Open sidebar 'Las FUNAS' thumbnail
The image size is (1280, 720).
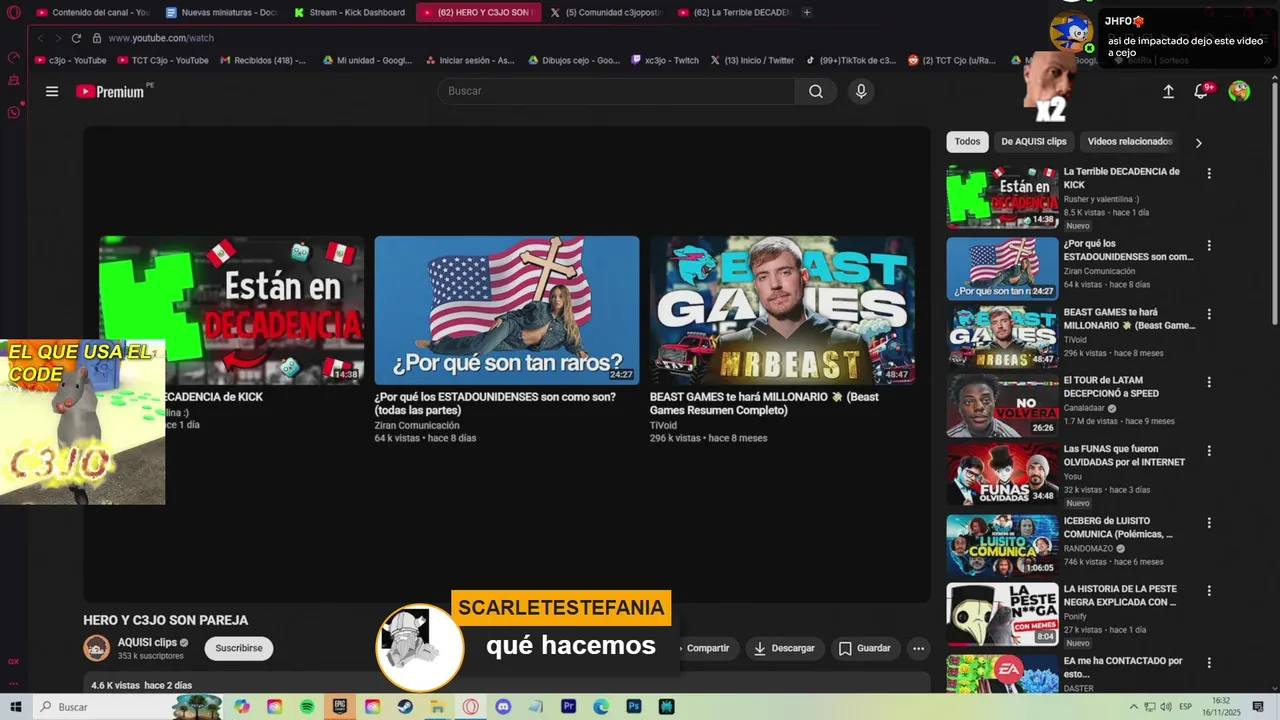(x=1002, y=475)
